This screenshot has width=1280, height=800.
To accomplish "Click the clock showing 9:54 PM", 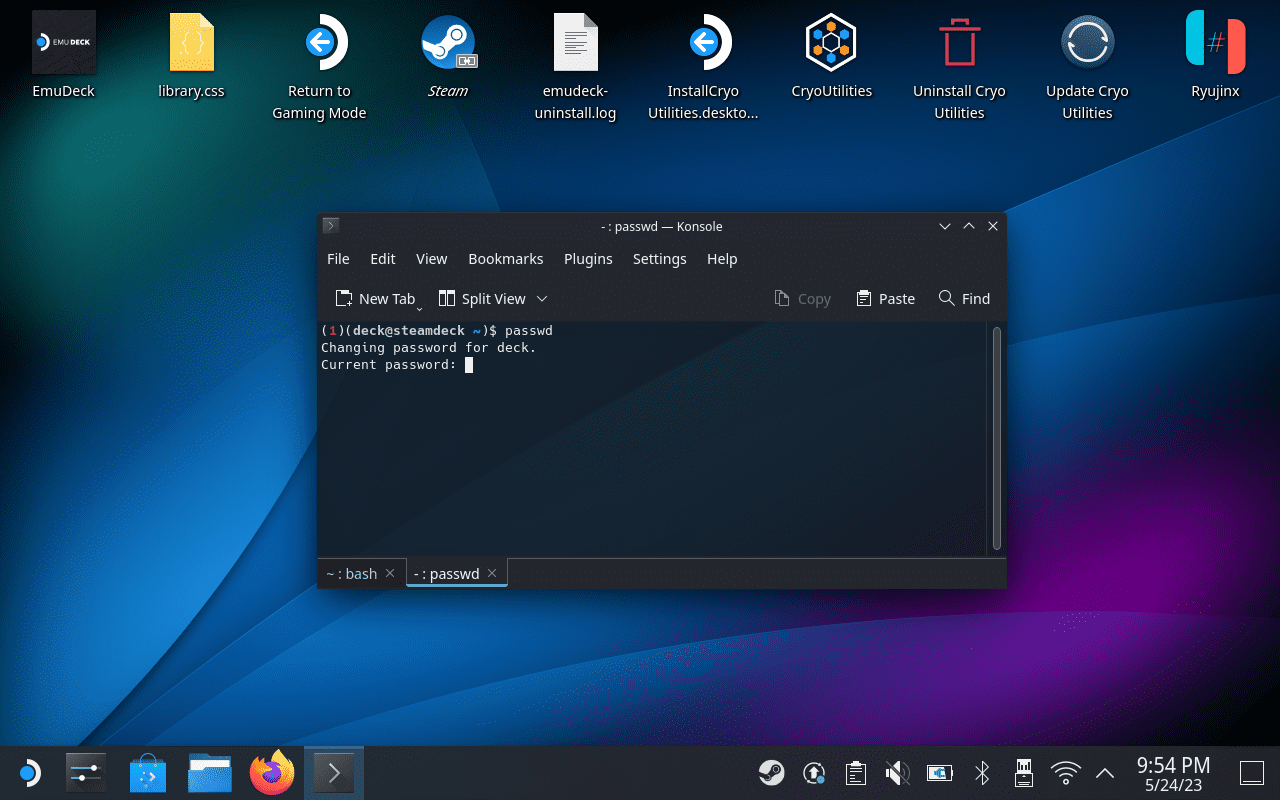I will (1174, 766).
